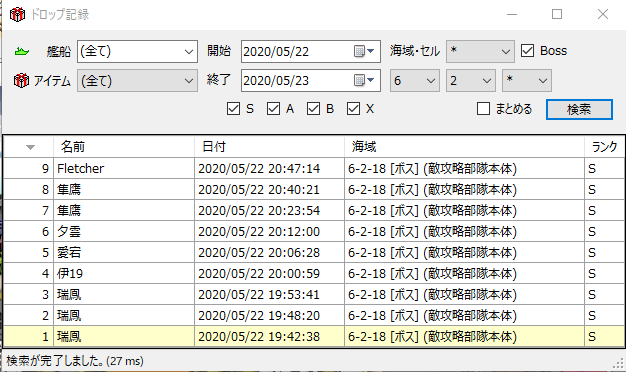Select row 8 隼鷹 at 20:40:21
The image size is (626, 372).
(314, 190)
